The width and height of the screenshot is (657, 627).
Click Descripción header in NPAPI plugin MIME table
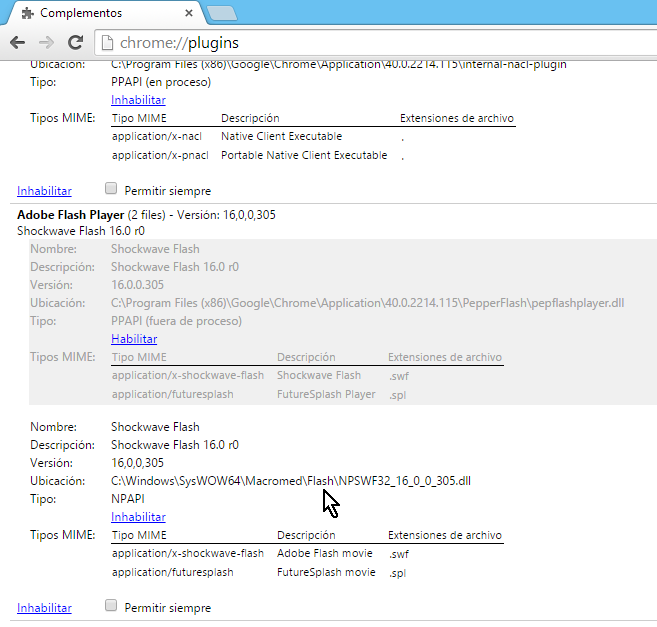click(306, 535)
